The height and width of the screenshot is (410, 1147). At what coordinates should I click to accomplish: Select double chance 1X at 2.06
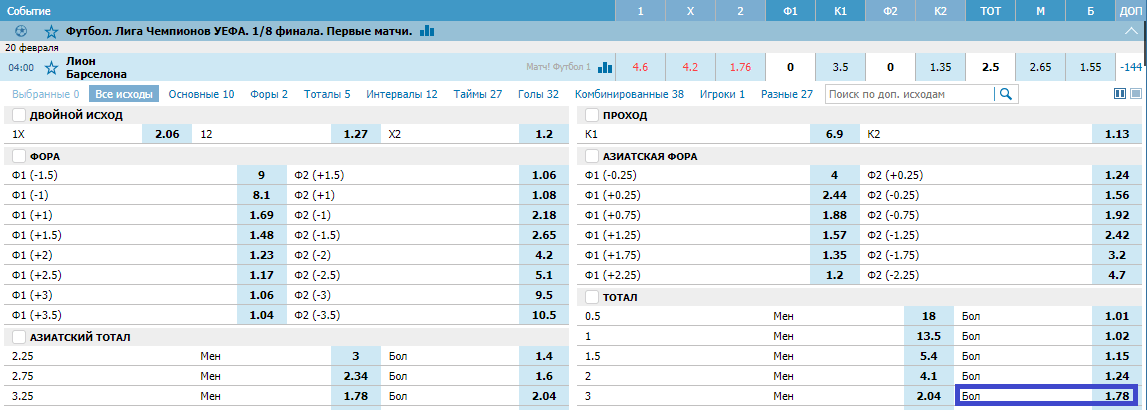coord(168,134)
